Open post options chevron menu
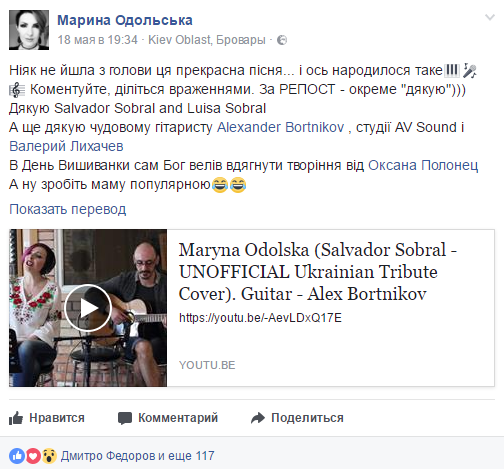This screenshot has width=504, height=469. pyautogui.click(x=489, y=17)
